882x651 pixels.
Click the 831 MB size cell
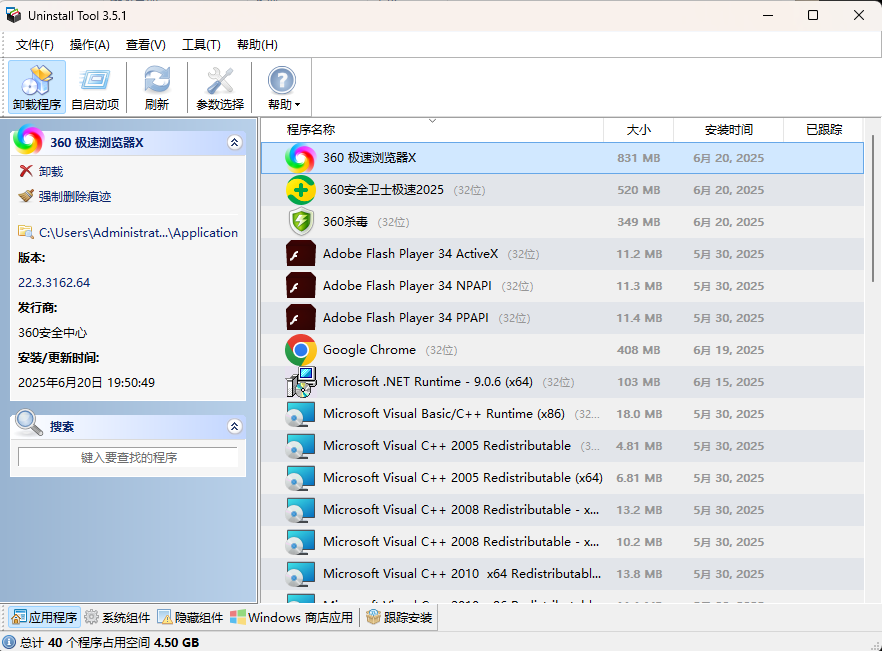tap(638, 158)
